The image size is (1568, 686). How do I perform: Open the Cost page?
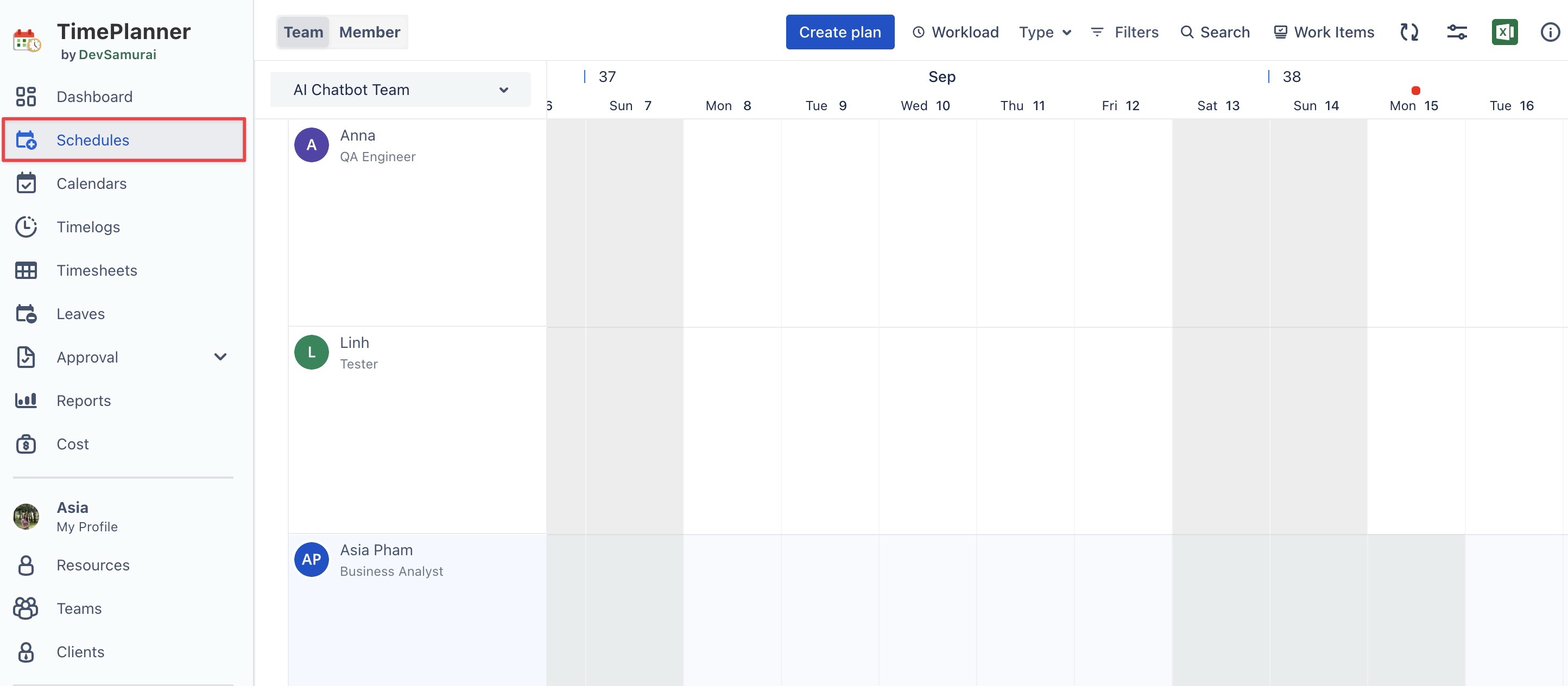click(72, 444)
